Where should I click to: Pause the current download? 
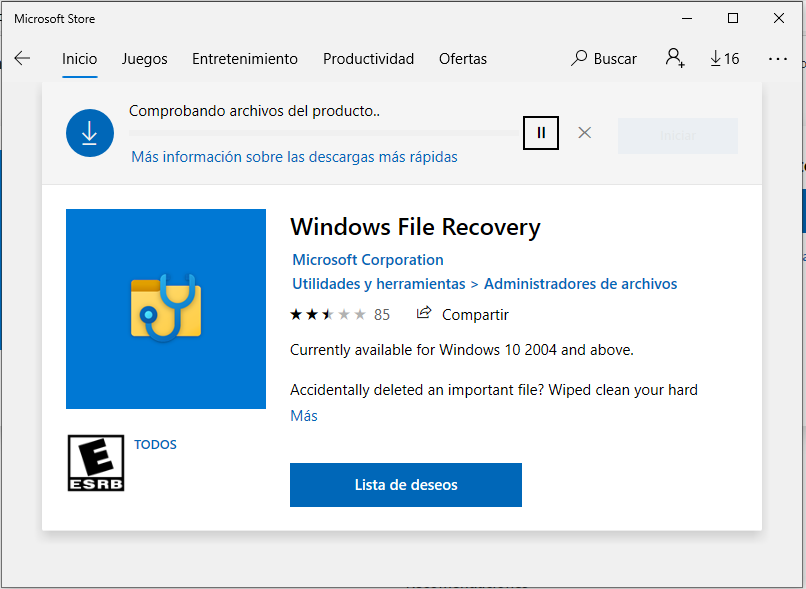click(x=541, y=133)
